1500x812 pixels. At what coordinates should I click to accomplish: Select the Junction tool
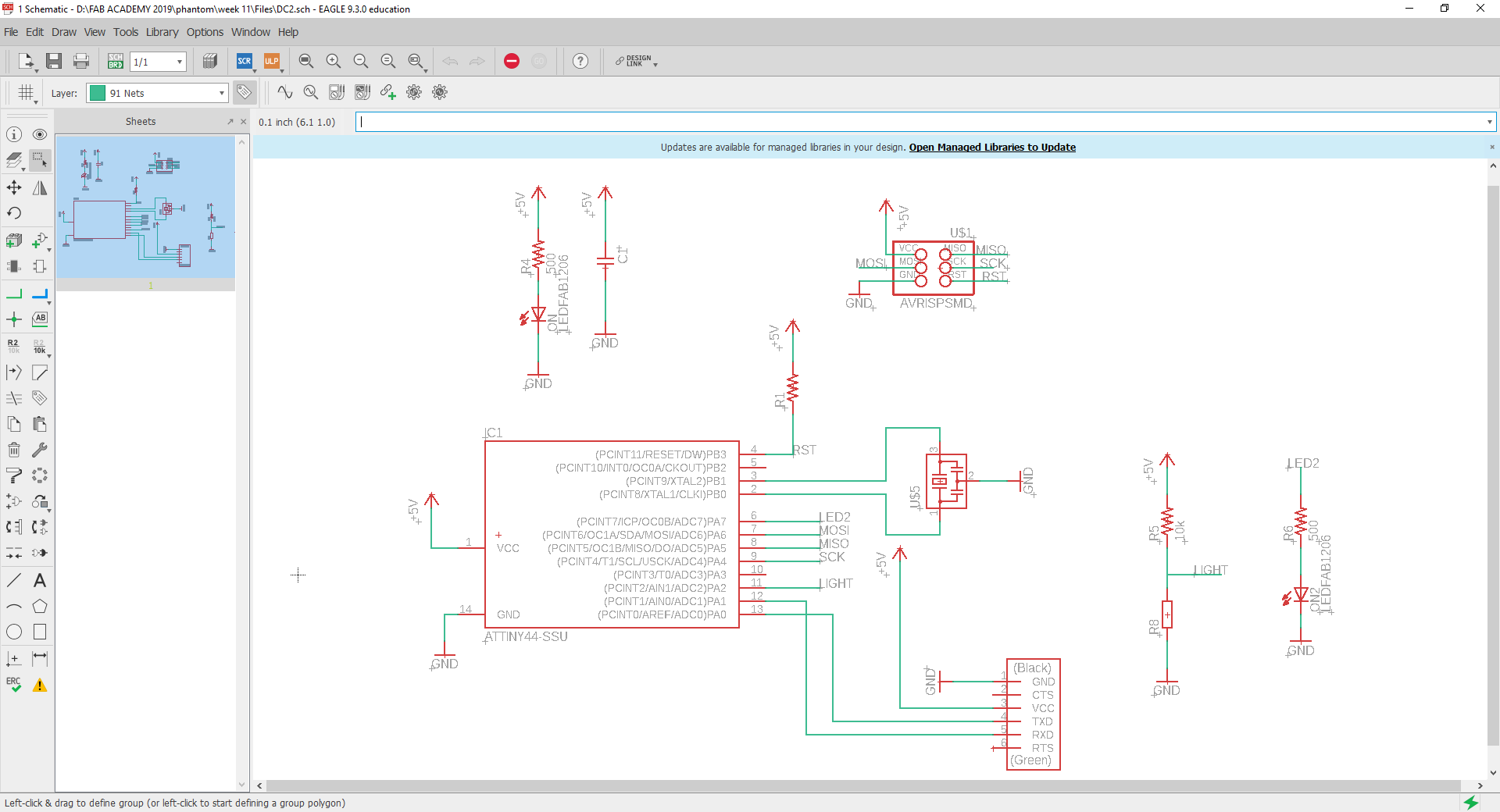(x=14, y=319)
